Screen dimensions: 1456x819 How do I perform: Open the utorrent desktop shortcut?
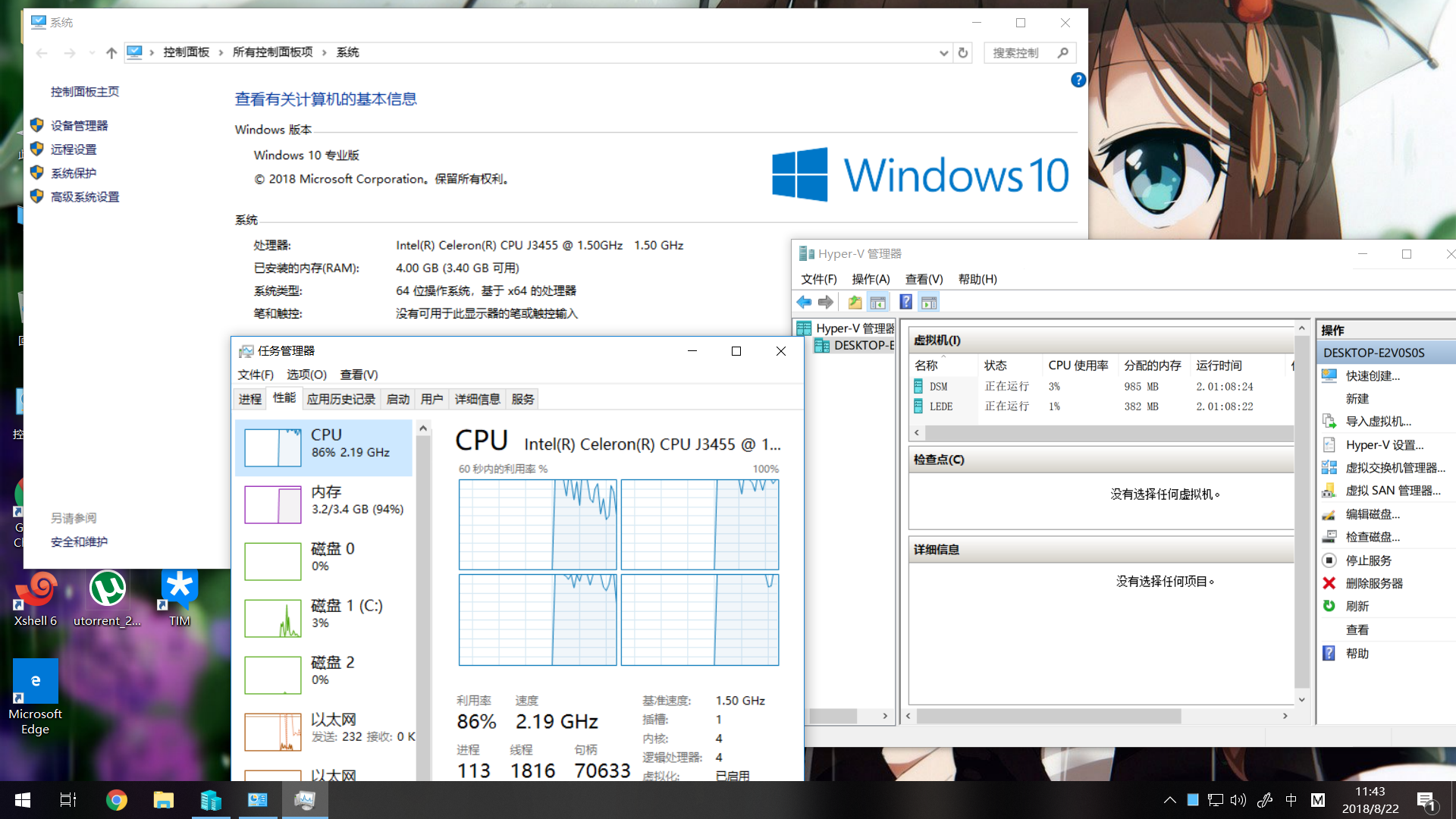(x=108, y=599)
